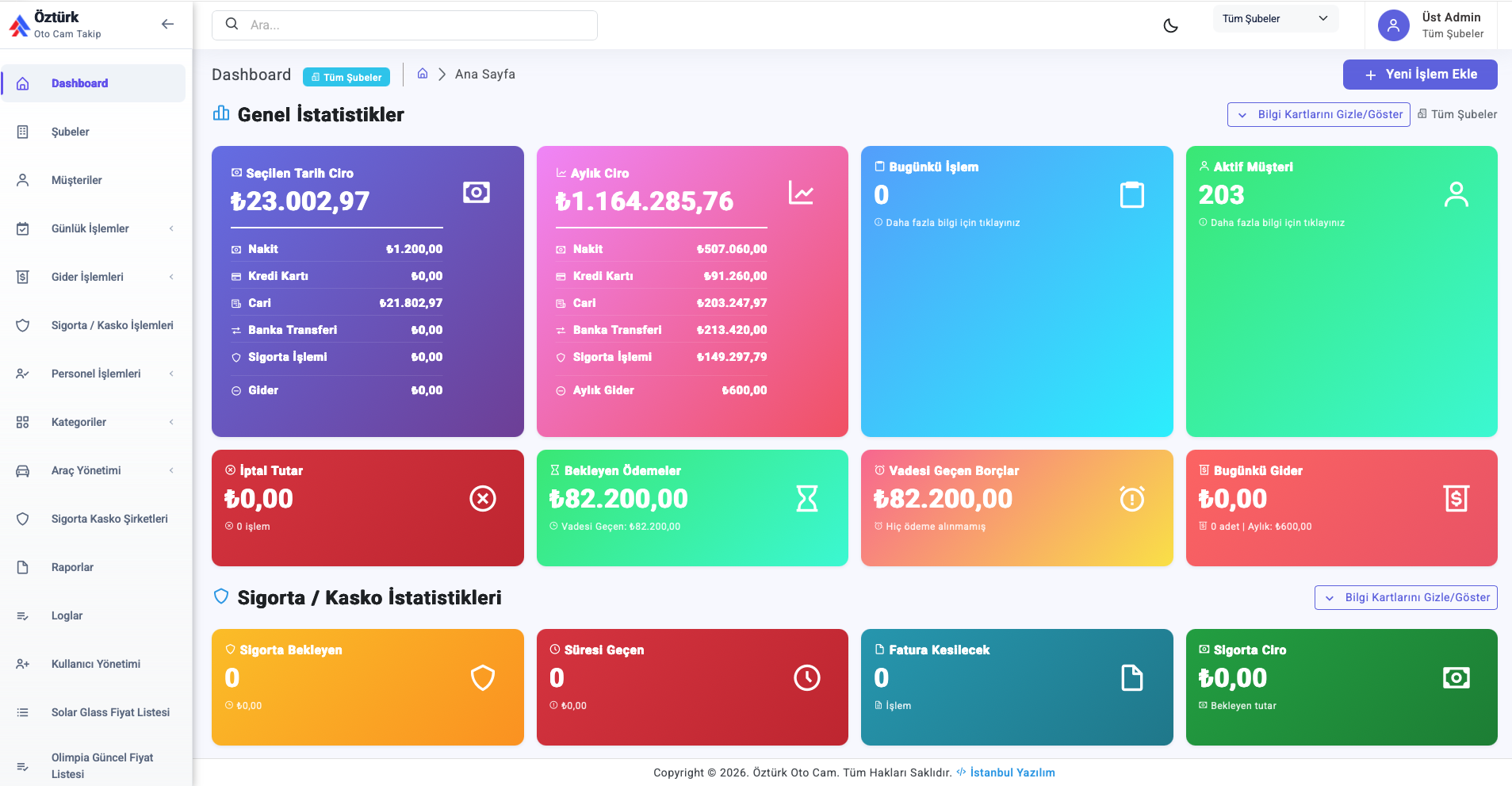Image resolution: width=1512 pixels, height=786 pixels.
Task: Click the clipboard icon on Bugünkü İşlem card
Action: pos(1131,194)
